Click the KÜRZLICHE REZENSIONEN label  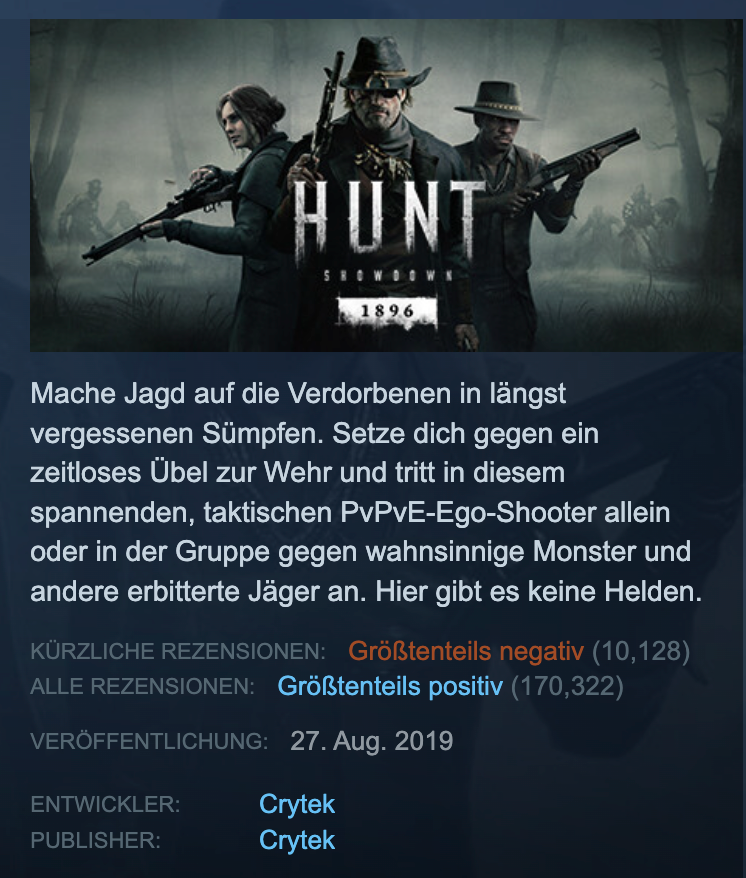click(178, 651)
